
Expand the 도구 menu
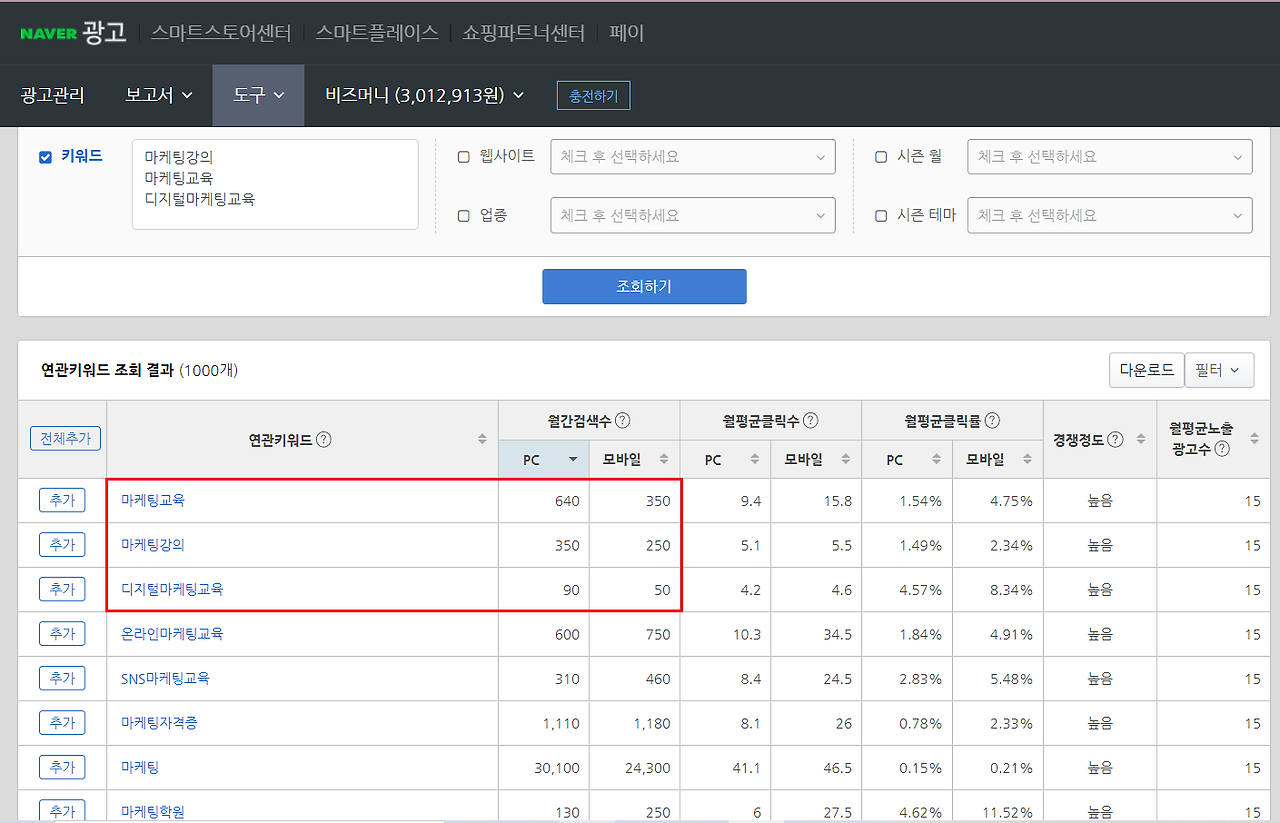click(x=259, y=95)
